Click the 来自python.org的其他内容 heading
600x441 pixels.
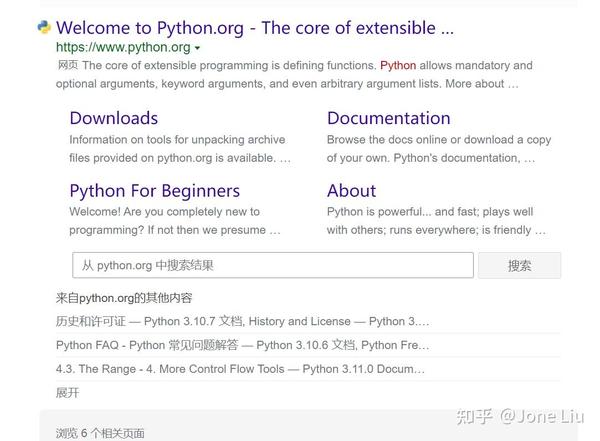point(124,298)
